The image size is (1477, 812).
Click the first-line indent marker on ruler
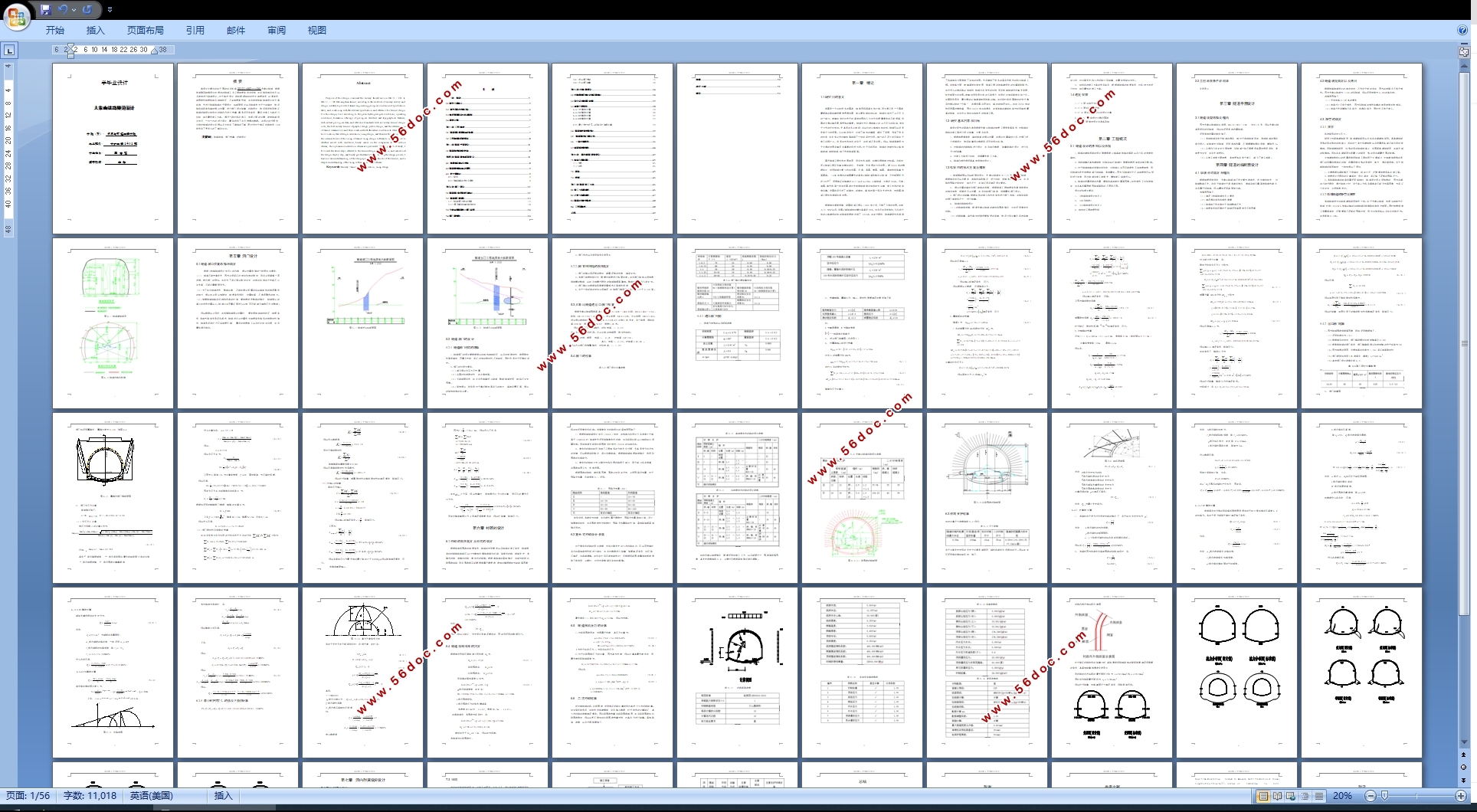pos(70,47)
